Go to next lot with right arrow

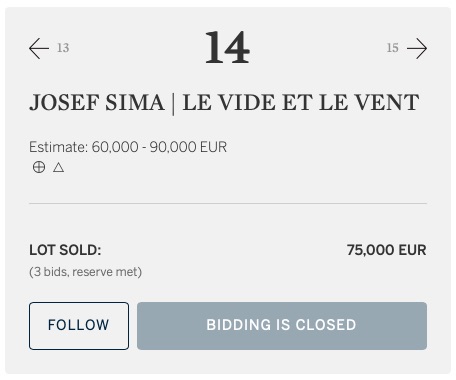pos(417,48)
